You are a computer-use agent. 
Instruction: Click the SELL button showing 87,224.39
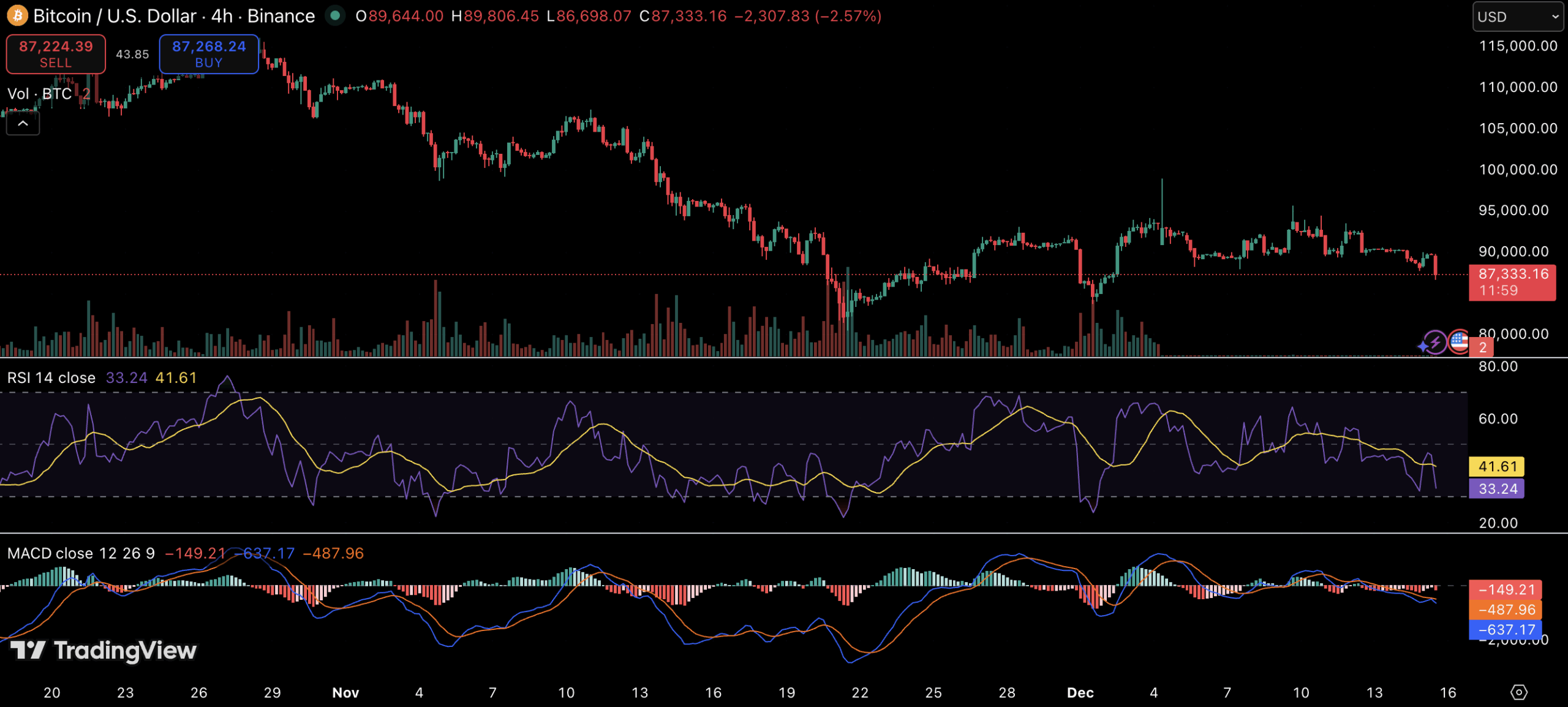56,54
